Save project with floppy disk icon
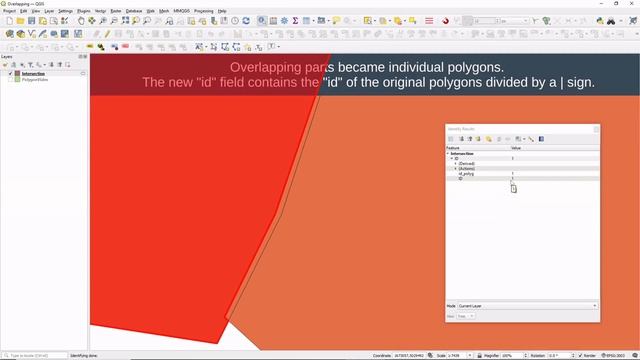Viewport: 640px width, 360px height. [31, 21]
